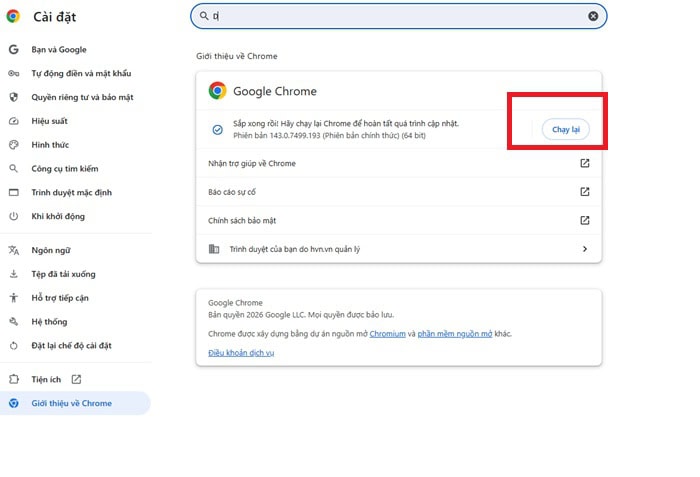Click the puzzle piece icon for Tiện ích
Image resolution: width=700 pixels, height=477 pixels.
click(x=14, y=379)
